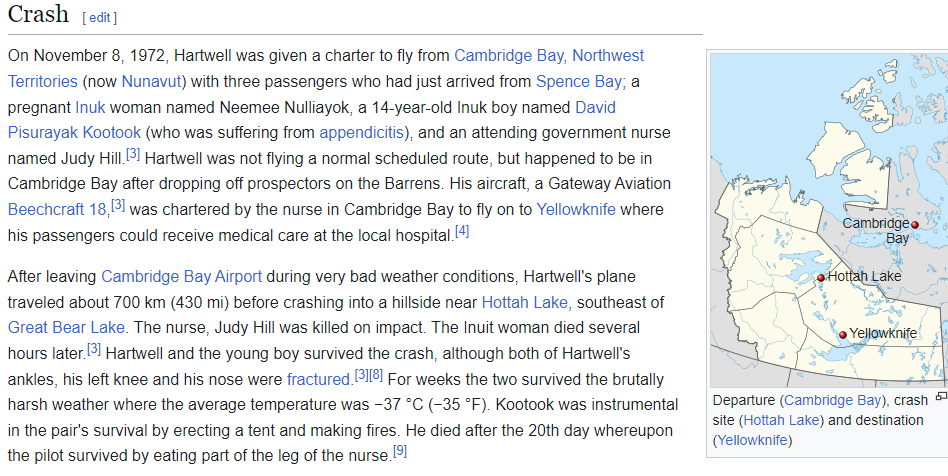The height and width of the screenshot is (476, 948).
Task: Open the edit link beside Crash heading
Action: 100,18
